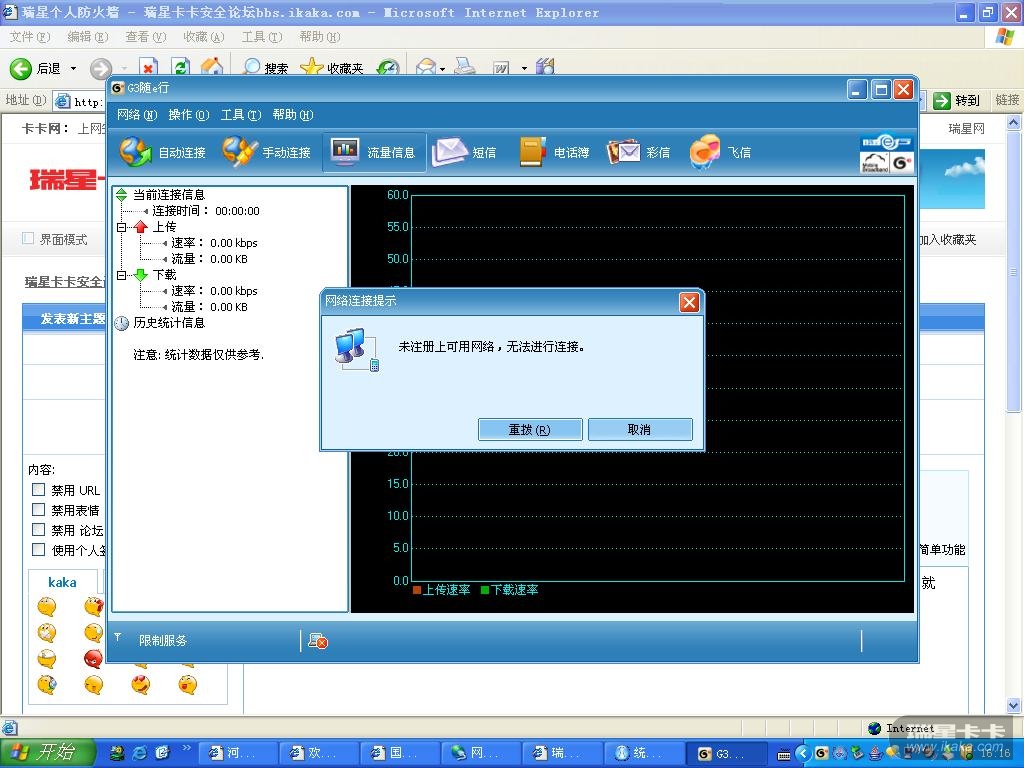Click the 瑞星网 link at top right
Image resolution: width=1024 pixels, height=768 pixels.
(967, 129)
